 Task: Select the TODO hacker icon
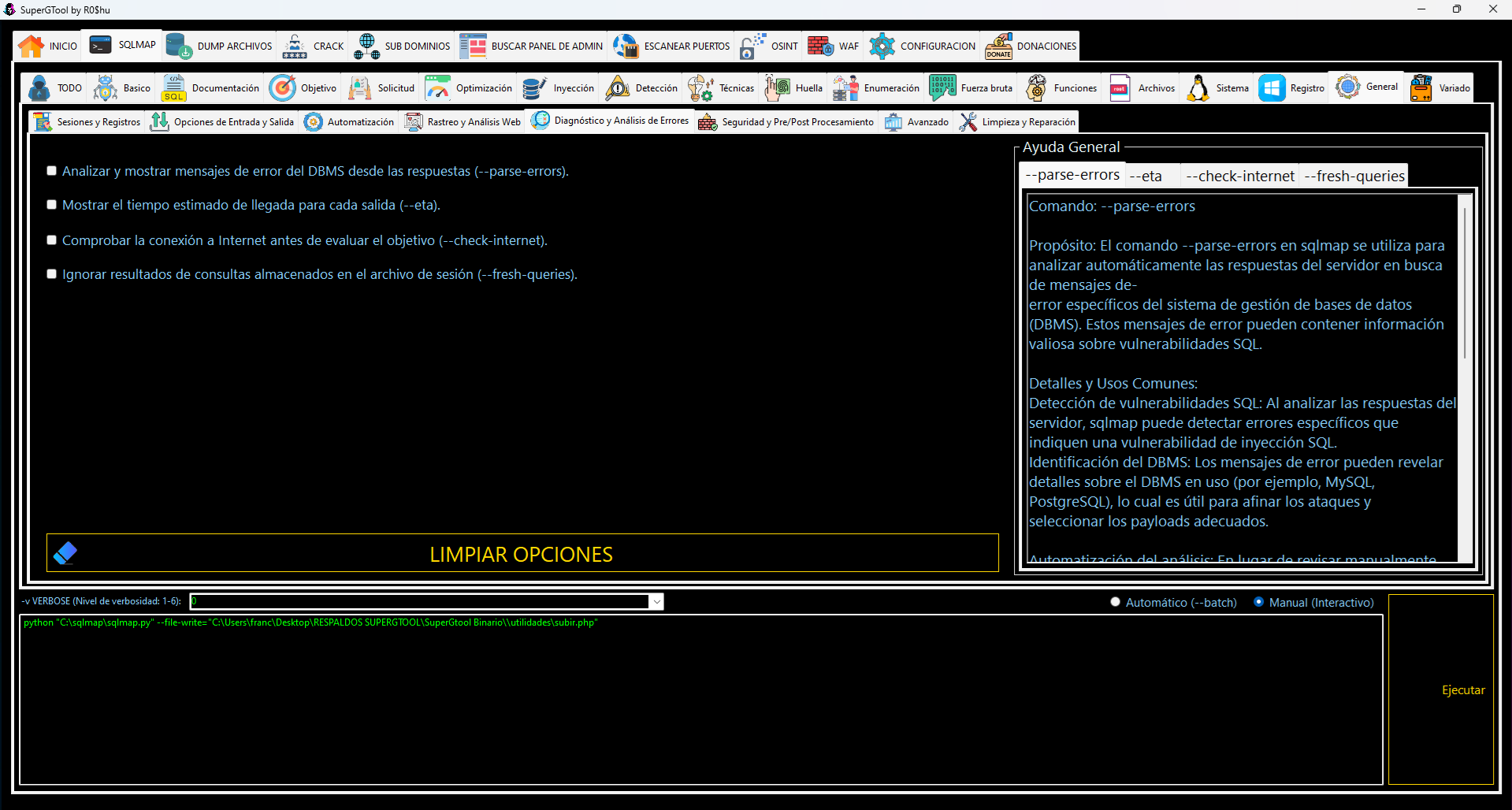[39, 88]
